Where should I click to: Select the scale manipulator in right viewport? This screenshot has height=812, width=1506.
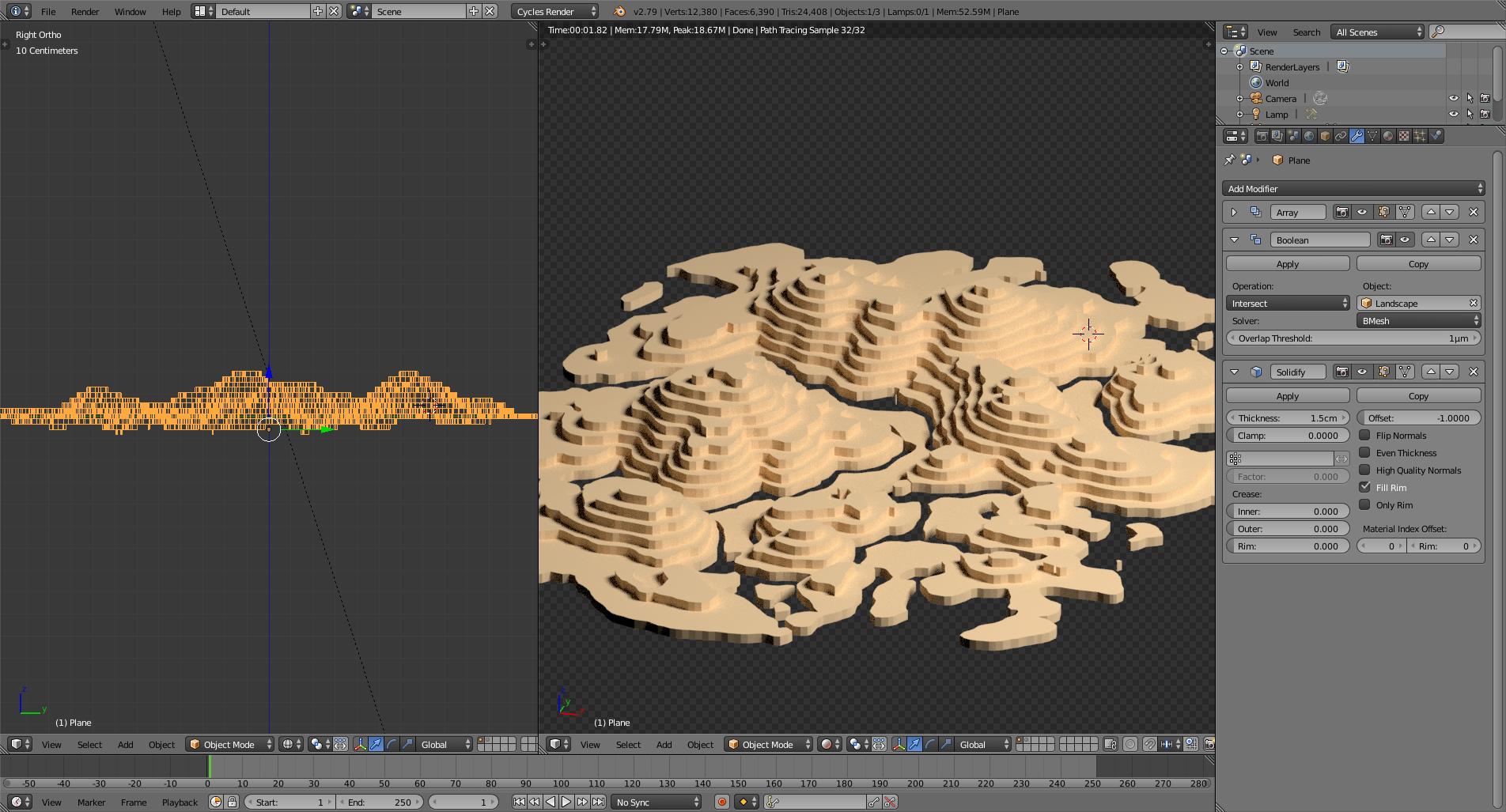(946, 744)
